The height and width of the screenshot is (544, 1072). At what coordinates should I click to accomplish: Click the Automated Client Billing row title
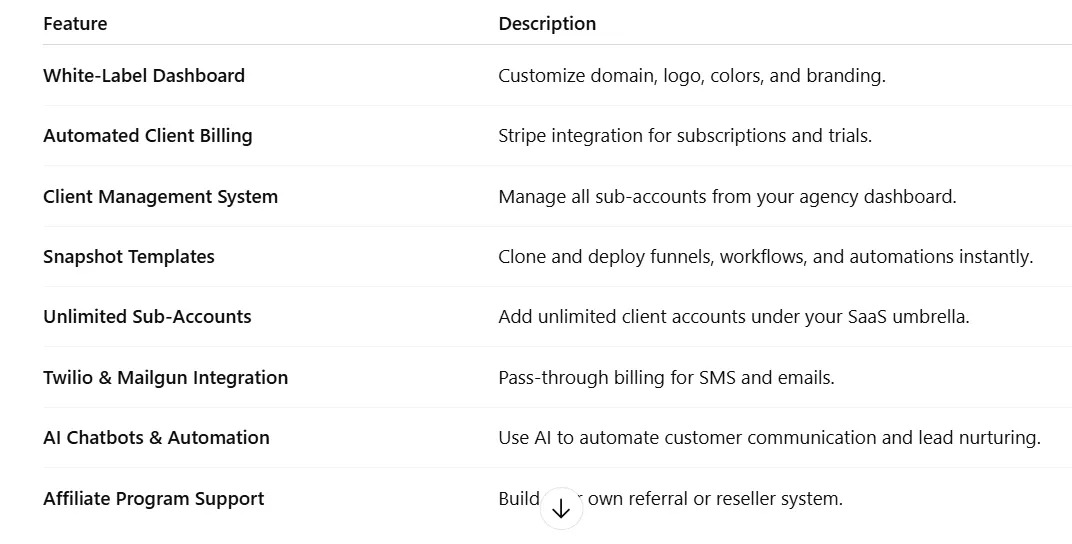(148, 135)
